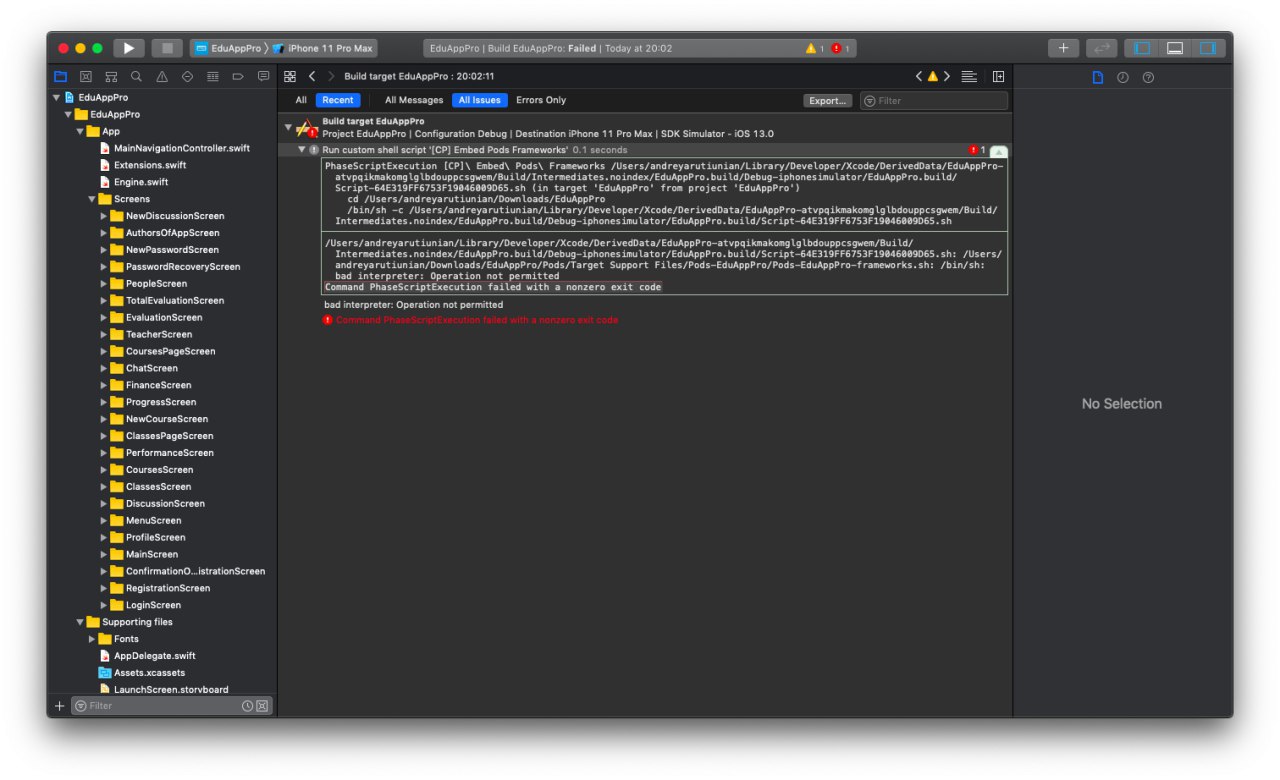1280x780 pixels.
Task: Switch to the Recent logs scope
Action: 338,100
